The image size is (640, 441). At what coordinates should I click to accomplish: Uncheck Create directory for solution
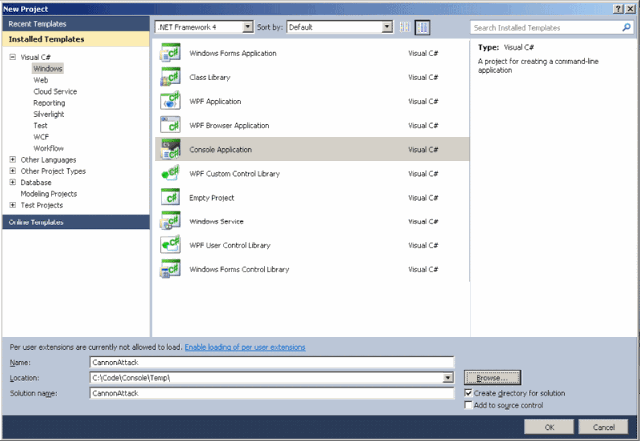coord(468,393)
